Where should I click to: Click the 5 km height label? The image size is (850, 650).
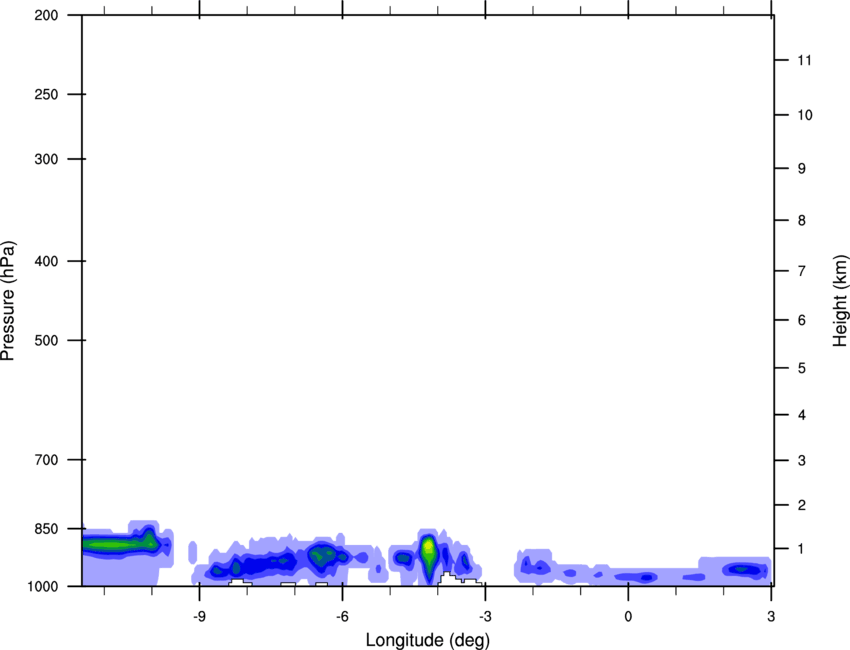[801, 368]
